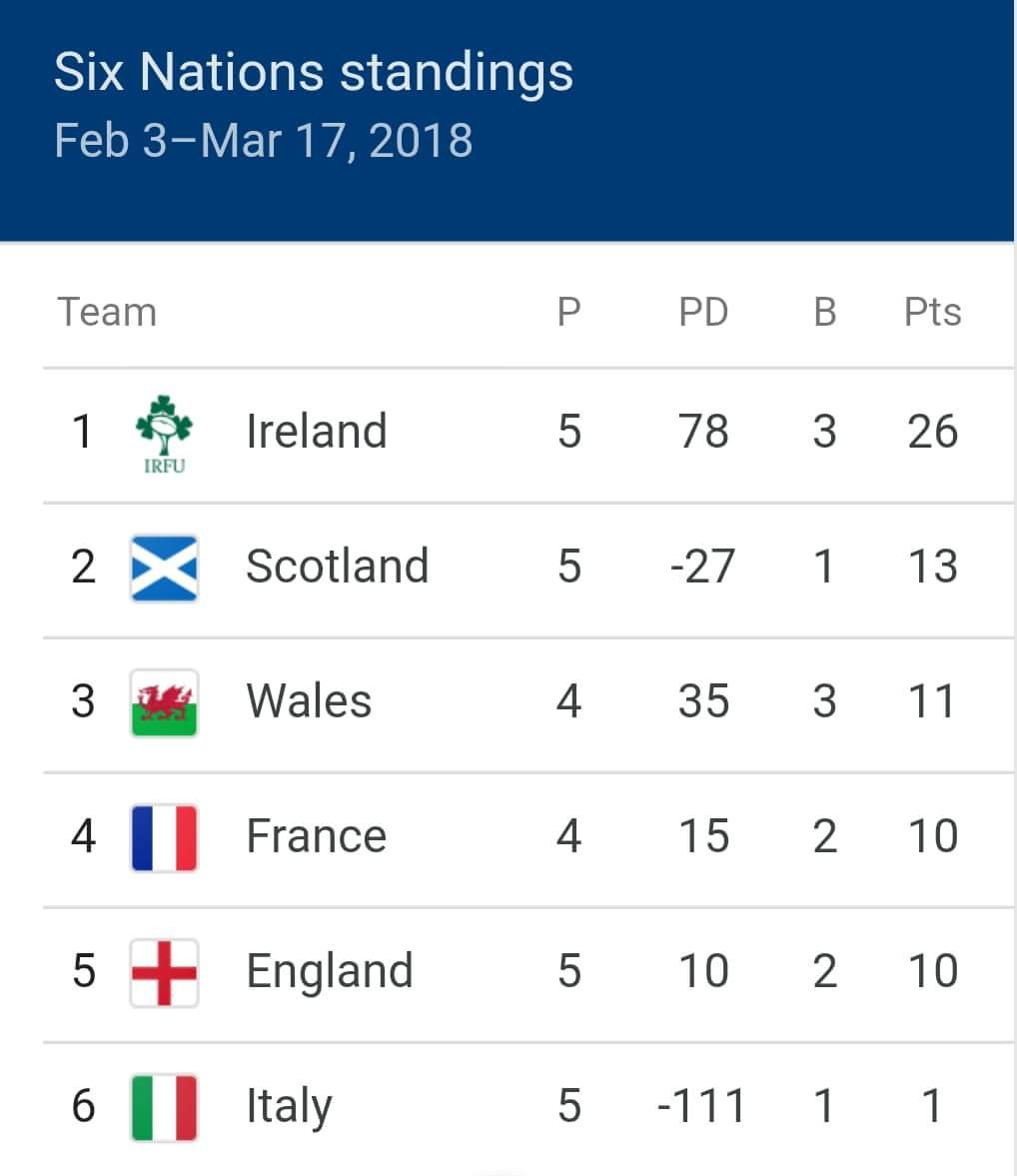
Task: Click the Ireland IRFU shamrock logo
Action: (x=165, y=434)
